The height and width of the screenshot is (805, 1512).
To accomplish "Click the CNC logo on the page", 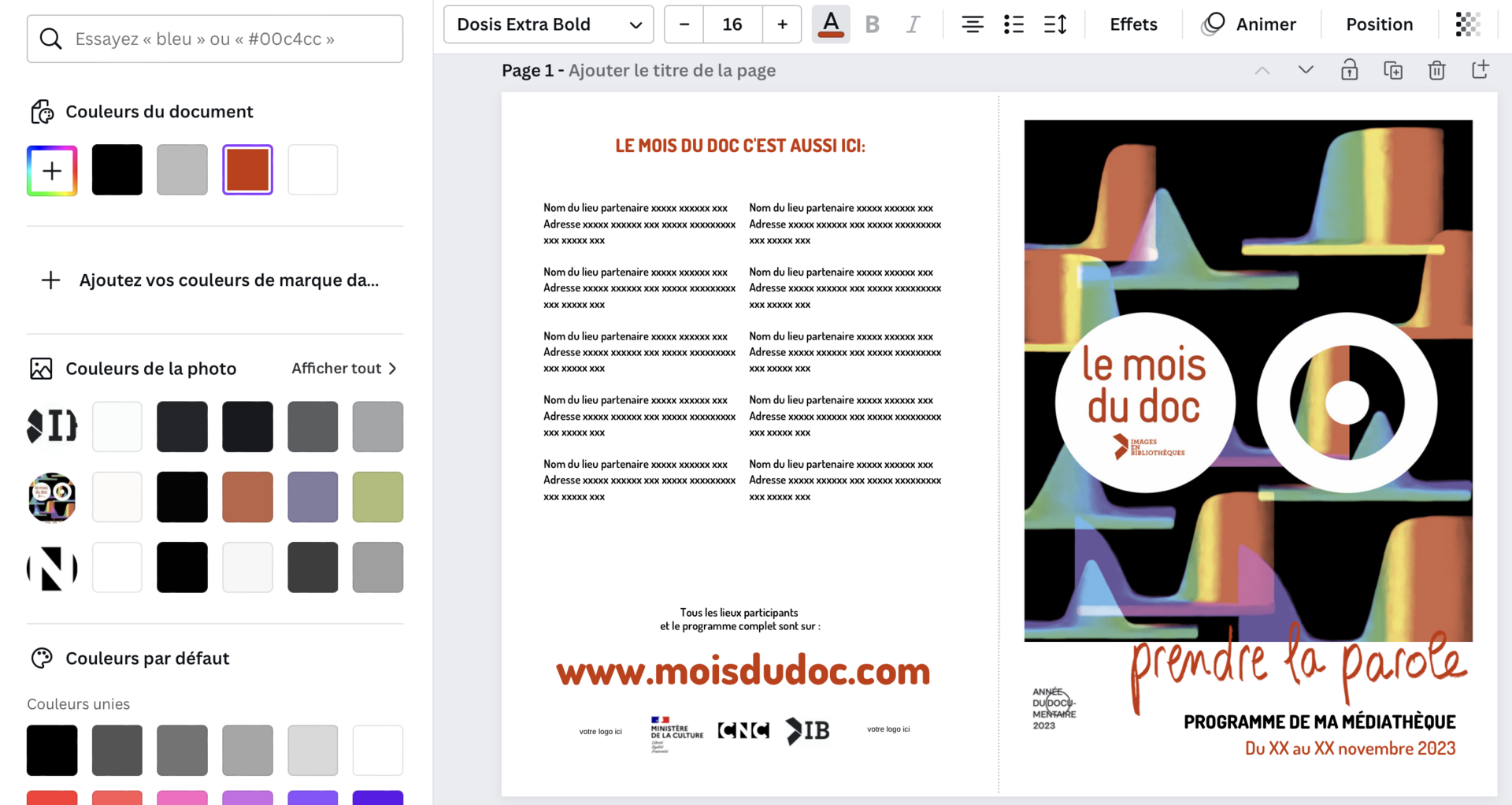I will pyautogui.click(x=743, y=731).
